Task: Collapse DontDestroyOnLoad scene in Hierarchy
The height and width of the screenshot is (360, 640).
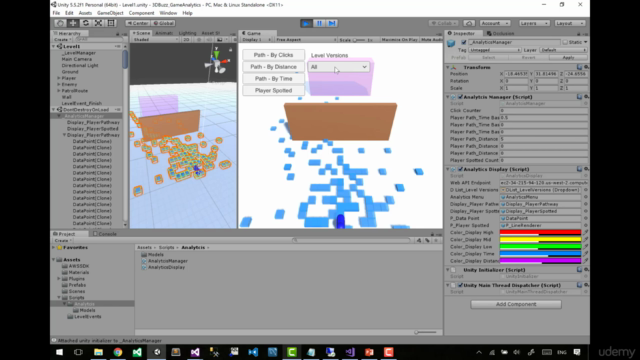Action: 53,110
